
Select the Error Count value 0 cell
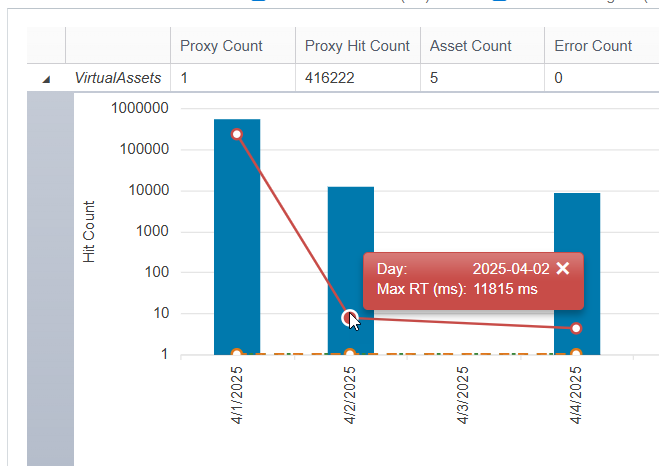coord(601,78)
